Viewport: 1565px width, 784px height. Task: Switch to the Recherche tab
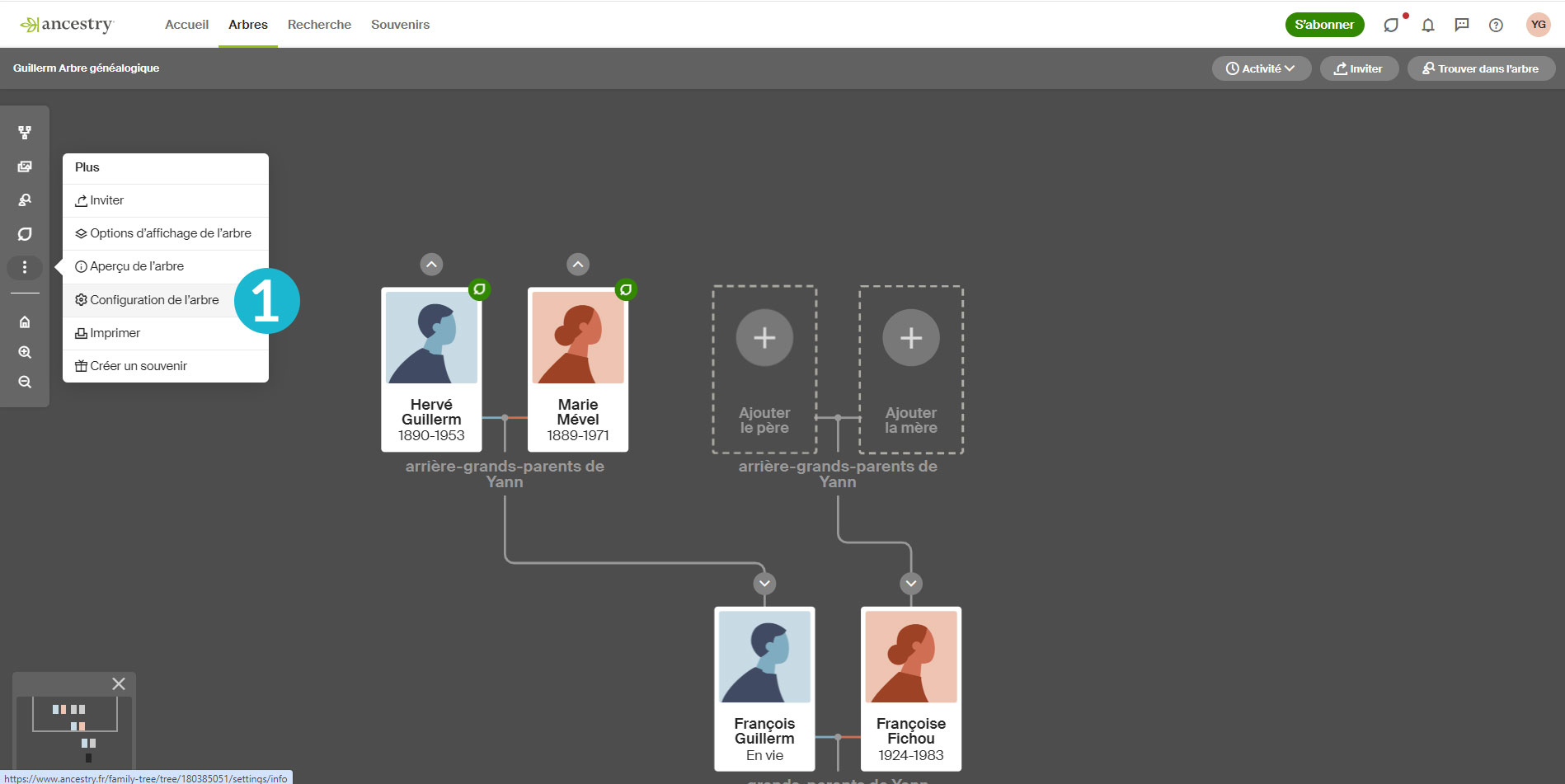point(319,25)
